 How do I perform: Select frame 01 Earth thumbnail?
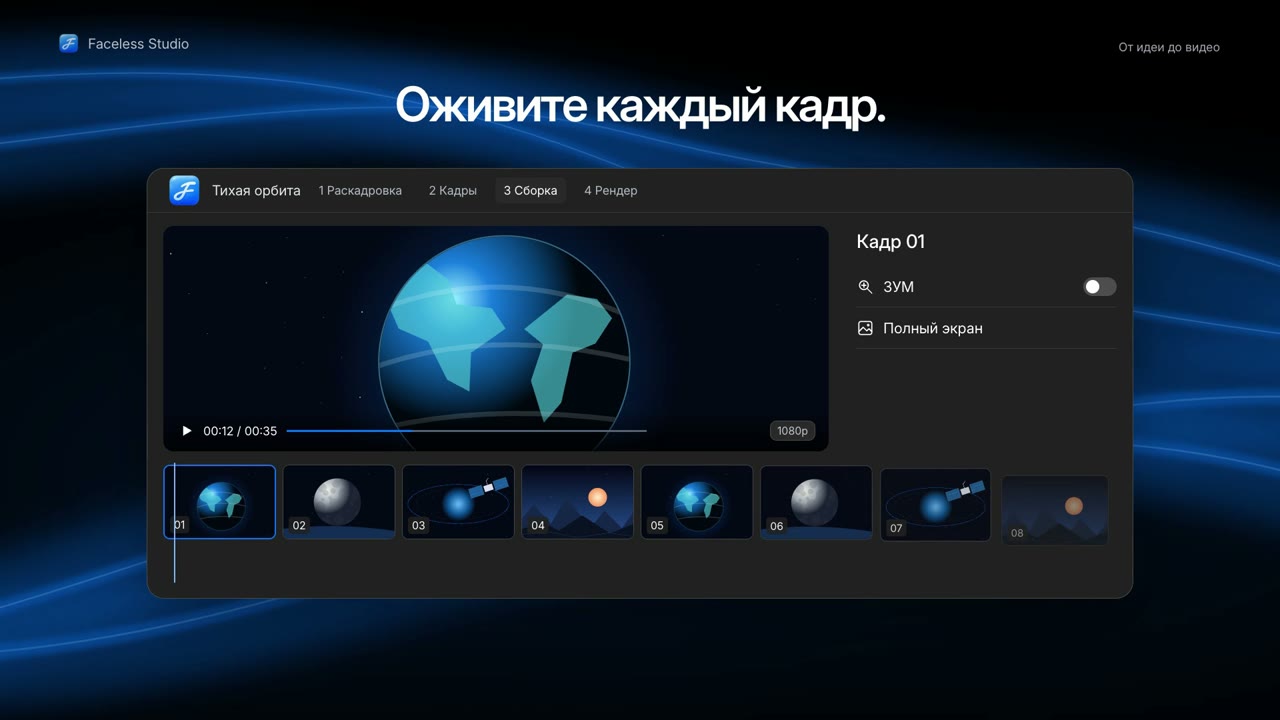(220, 502)
